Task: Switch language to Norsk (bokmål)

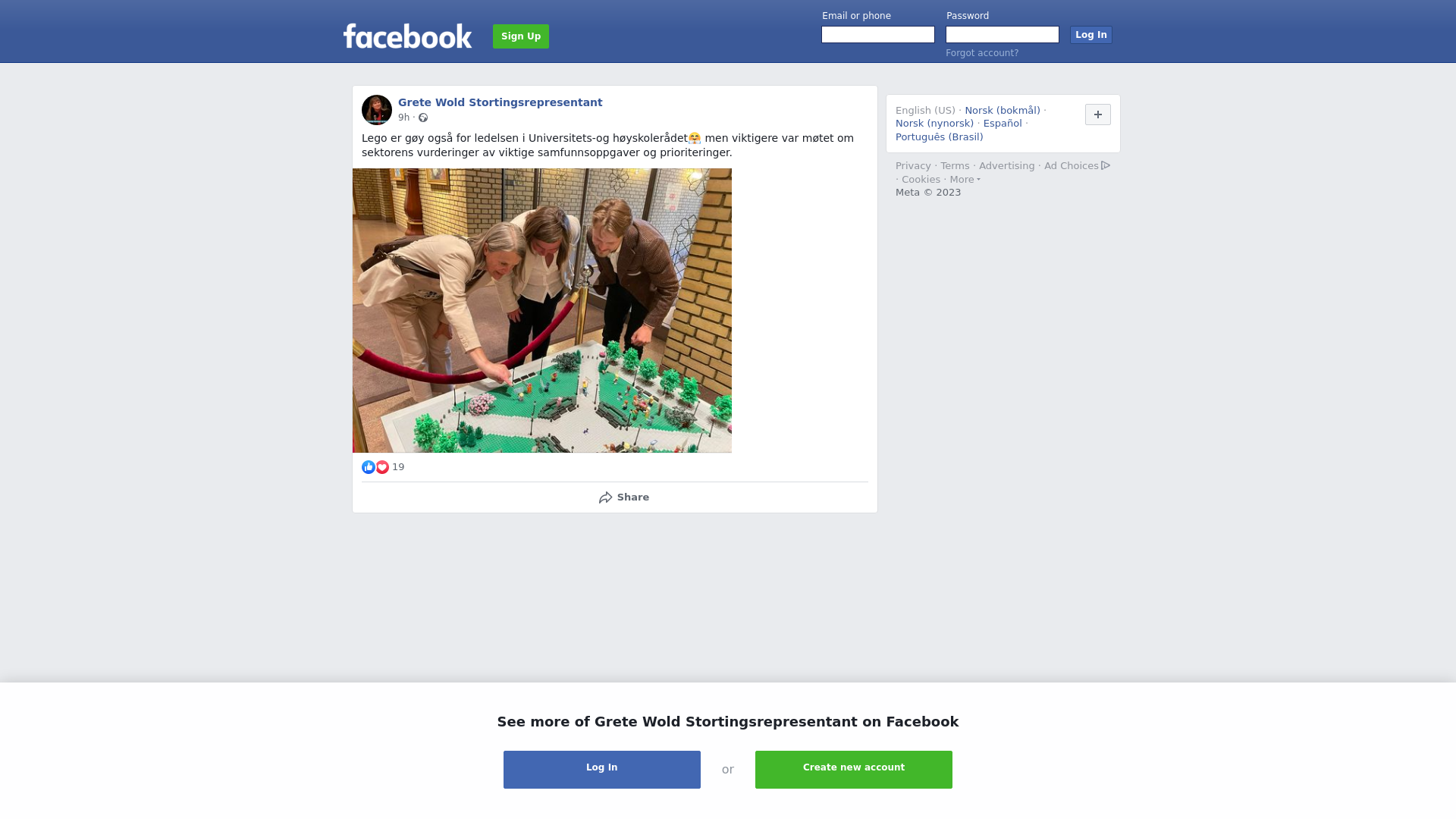Action: (x=1003, y=111)
